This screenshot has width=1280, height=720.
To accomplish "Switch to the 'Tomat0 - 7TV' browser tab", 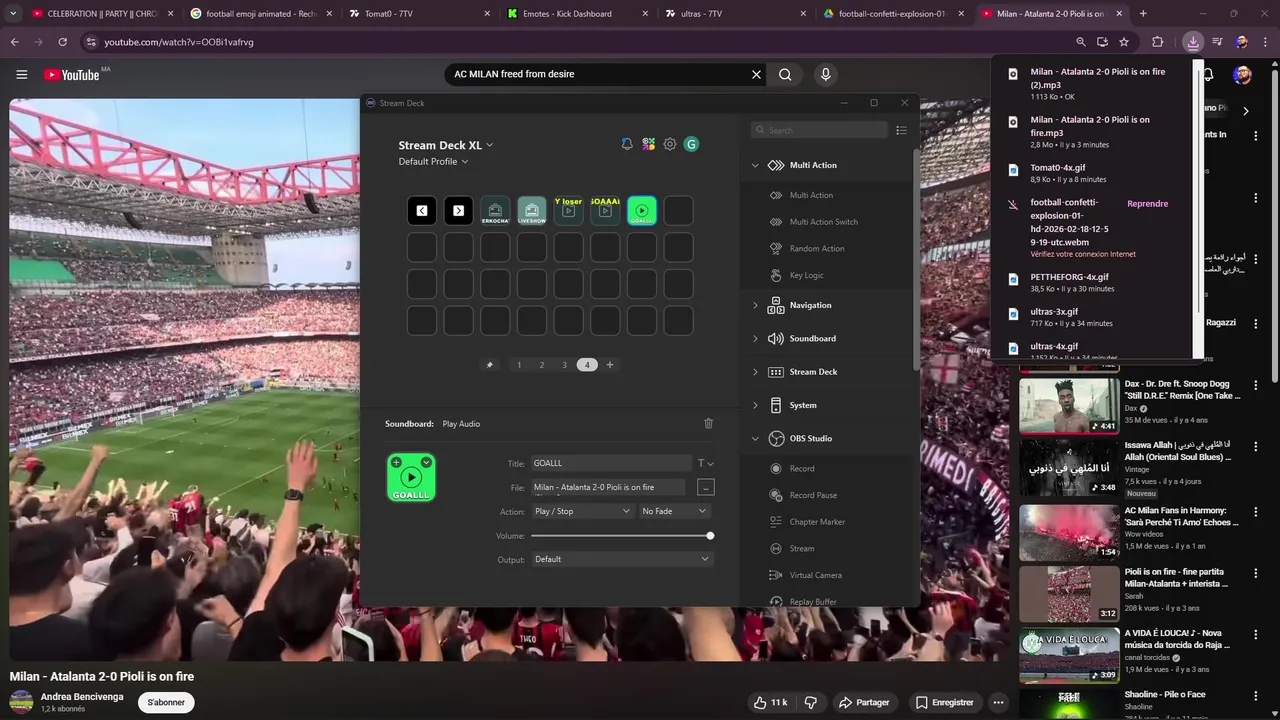I will [x=418, y=14].
